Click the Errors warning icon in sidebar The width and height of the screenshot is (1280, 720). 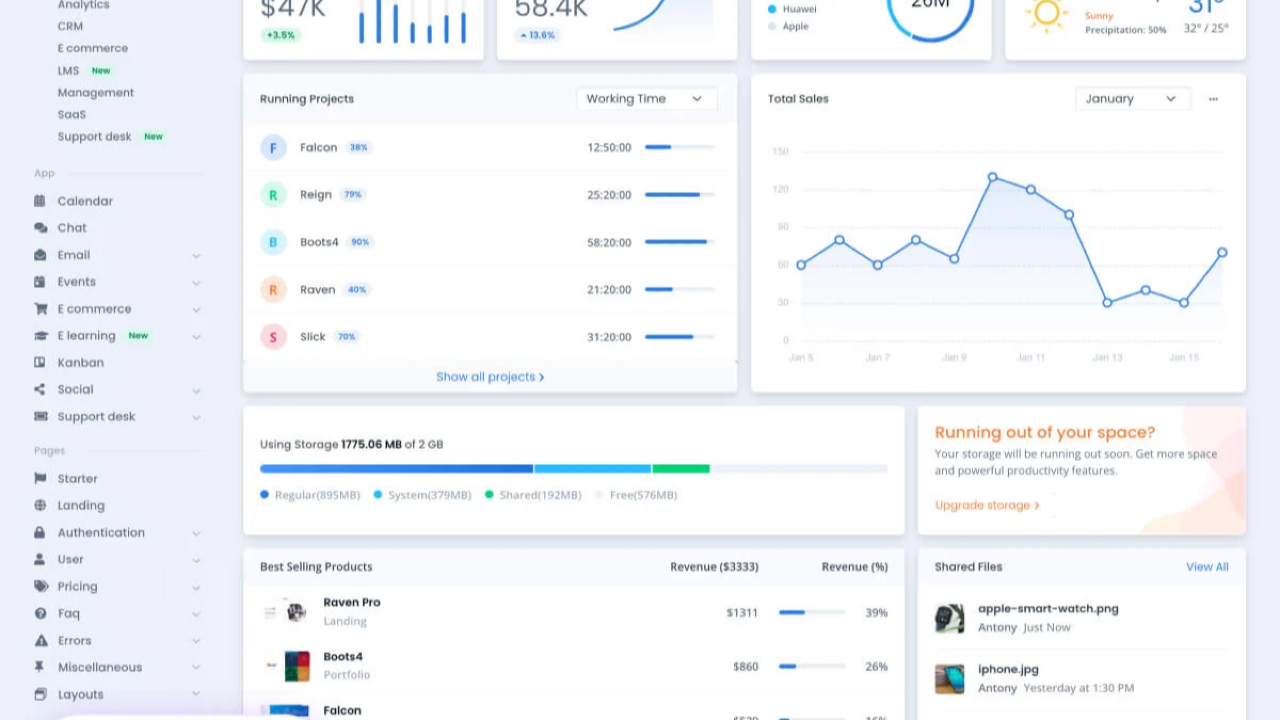point(40,640)
